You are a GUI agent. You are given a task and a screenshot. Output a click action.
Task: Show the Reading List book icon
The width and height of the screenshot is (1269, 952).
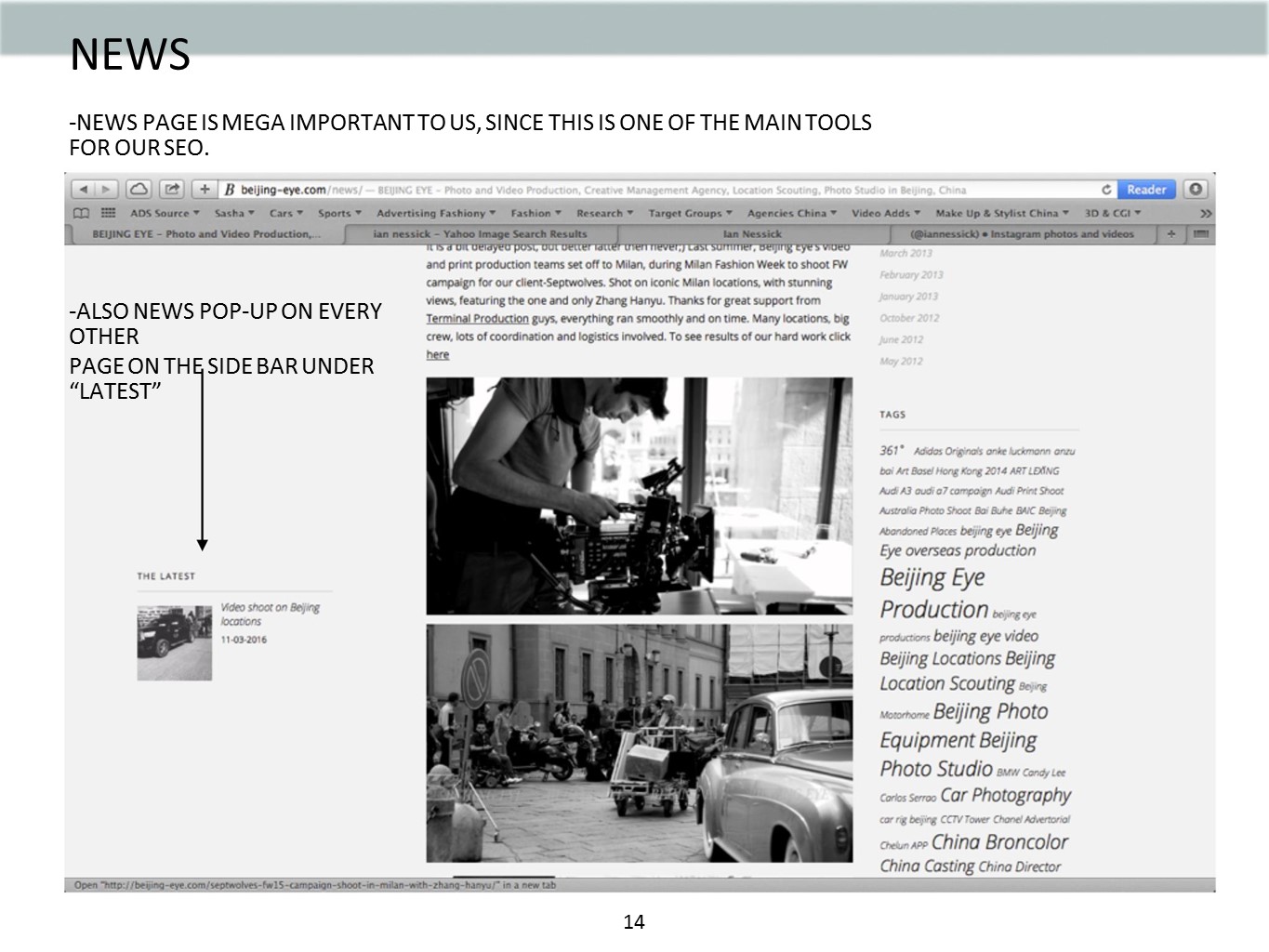coord(82,213)
